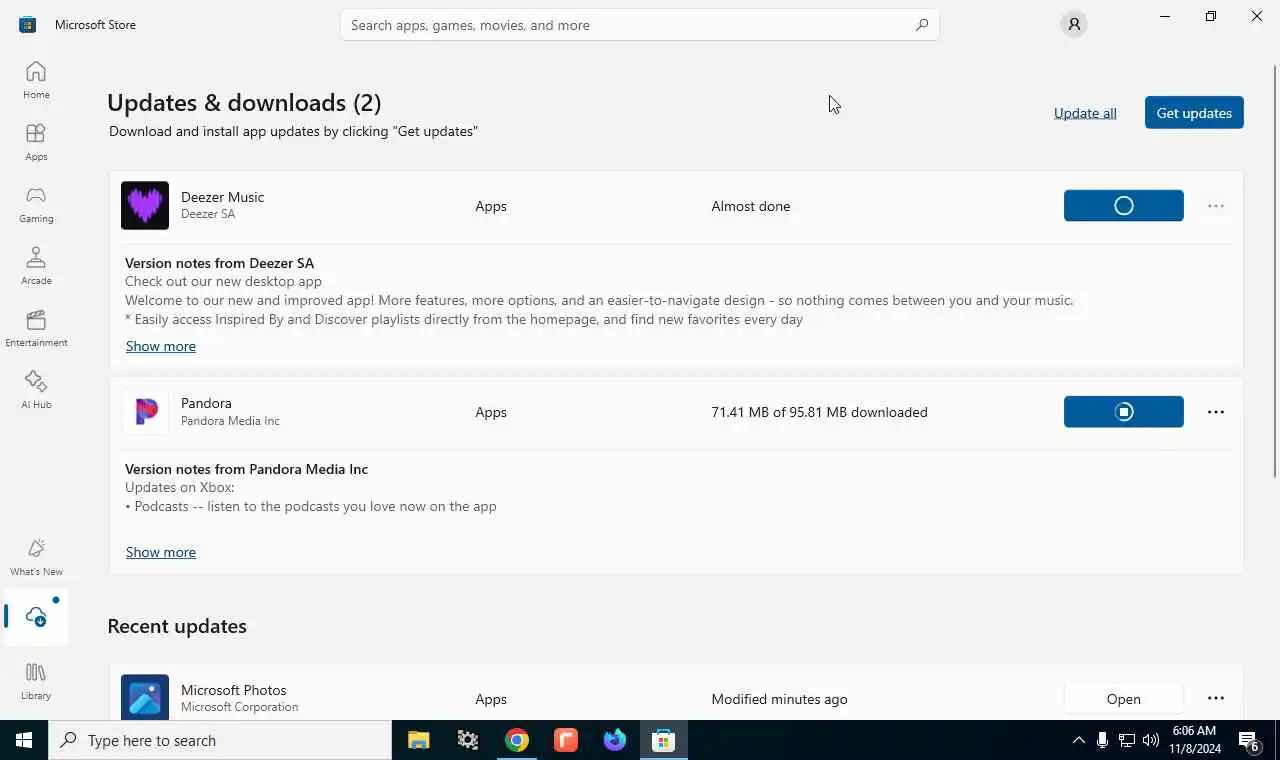Click the volume icon in system tray
This screenshot has height=760, width=1280.
click(x=1151, y=740)
